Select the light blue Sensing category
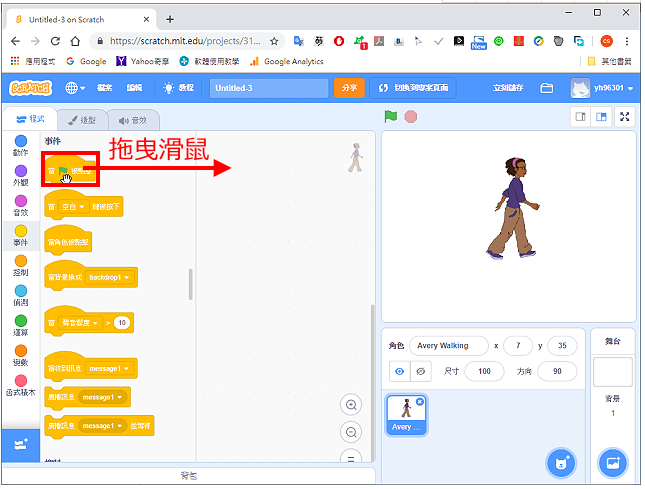645x489 pixels. coord(21,296)
